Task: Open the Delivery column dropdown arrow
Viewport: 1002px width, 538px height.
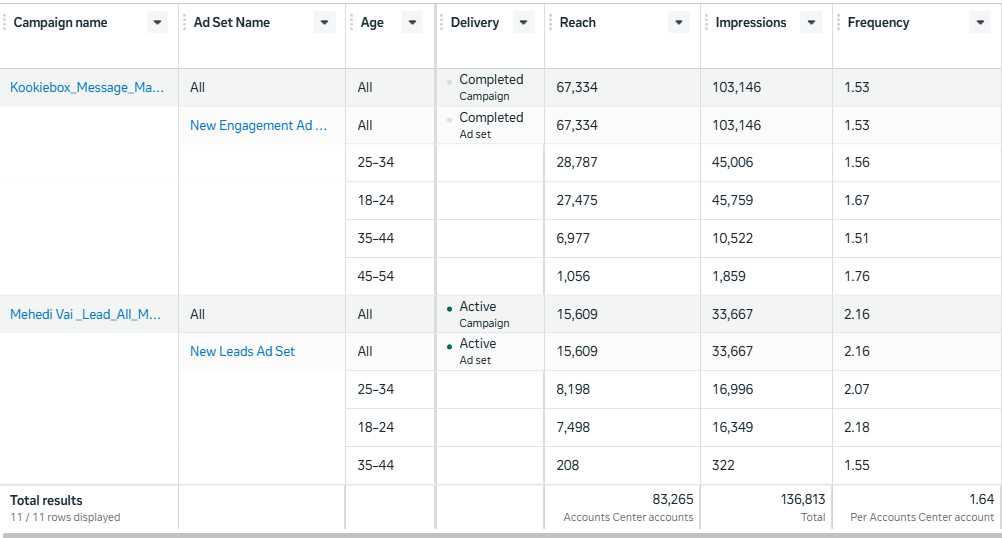Action: click(523, 23)
